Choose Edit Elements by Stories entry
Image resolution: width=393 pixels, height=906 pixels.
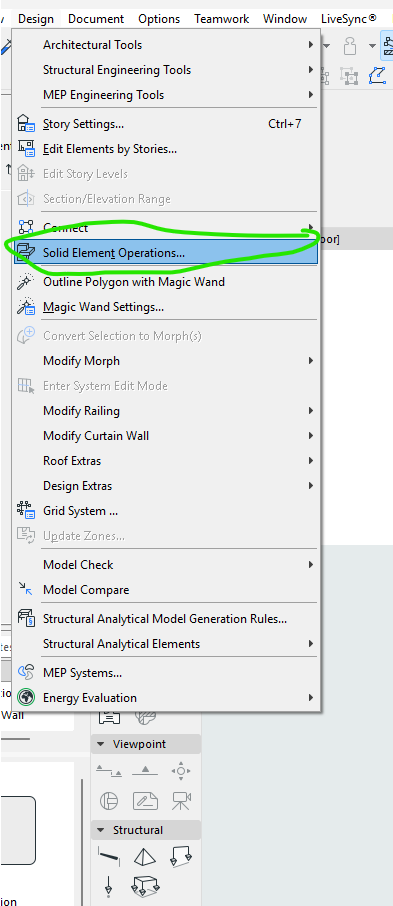point(166,148)
